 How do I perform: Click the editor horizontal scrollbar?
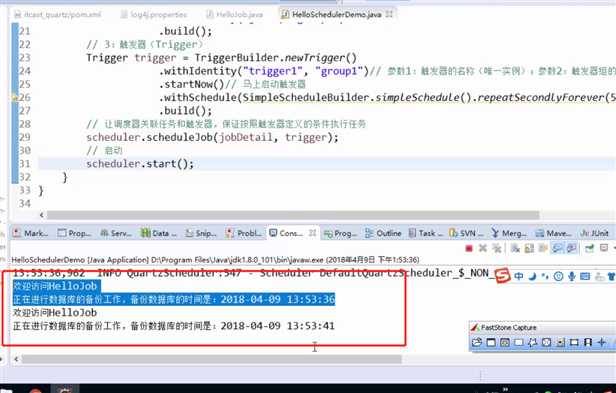[x=293, y=215]
